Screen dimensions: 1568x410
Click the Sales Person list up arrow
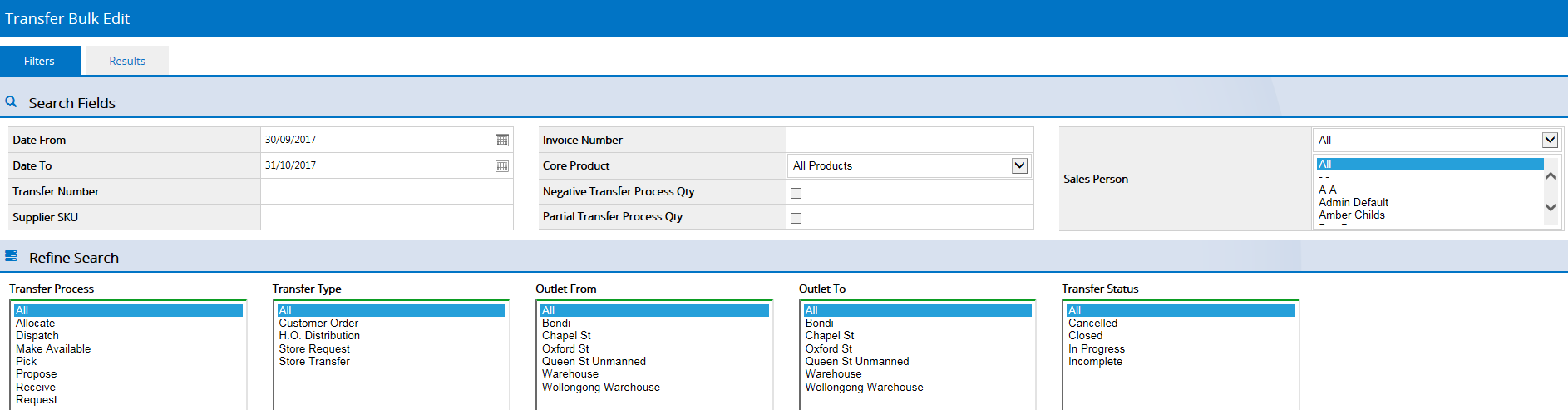click(x=1551, y=176)
